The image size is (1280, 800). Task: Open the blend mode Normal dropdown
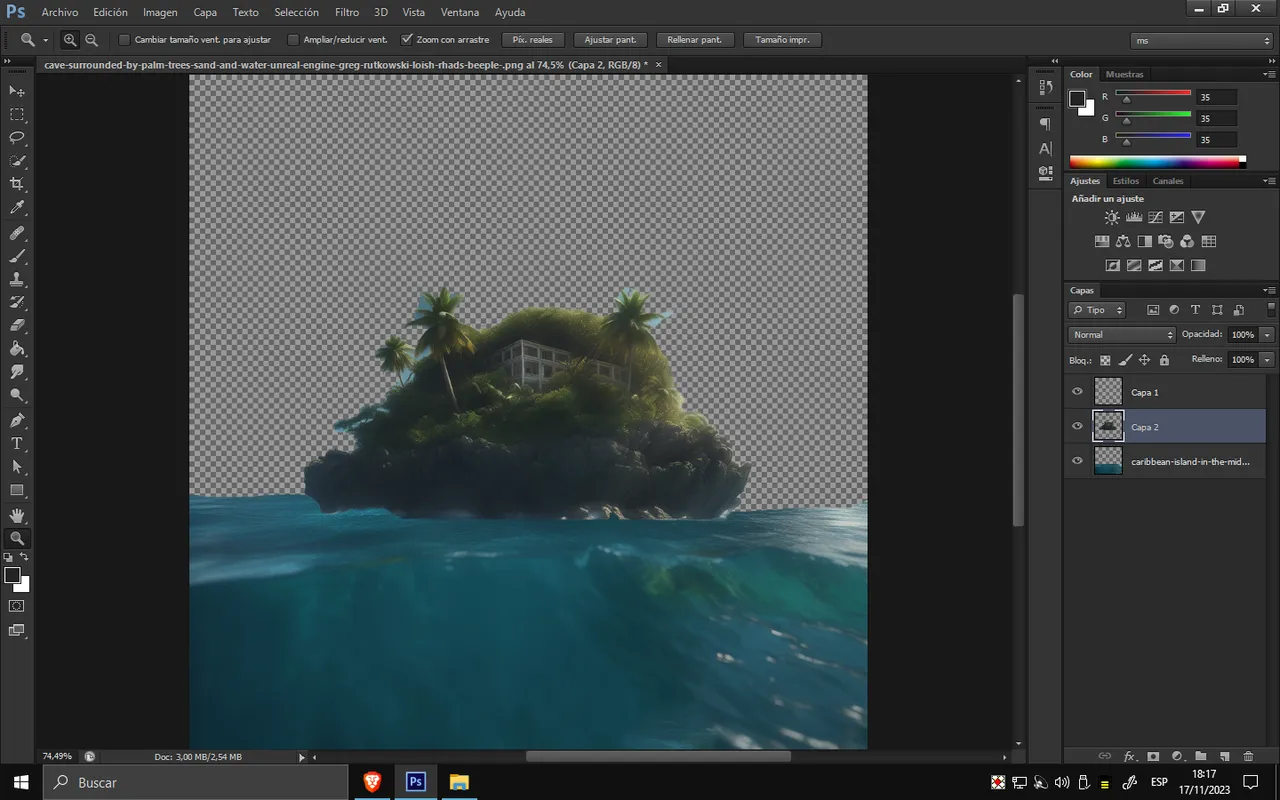[1122, 335]
